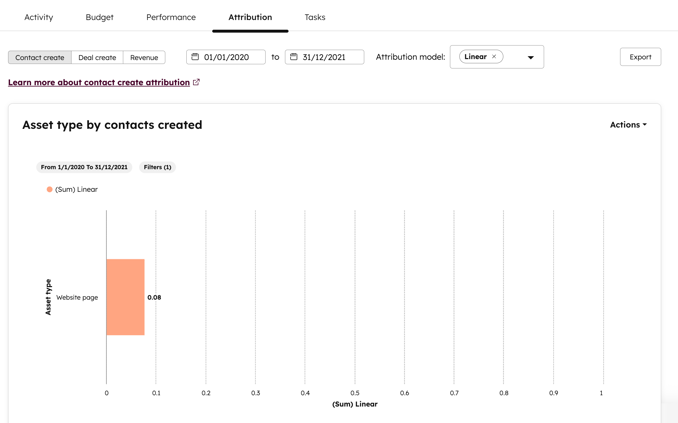The image size is (678, 423).
Task: Switch to Revenue attribution view
Action: click(x=144, y=57)
